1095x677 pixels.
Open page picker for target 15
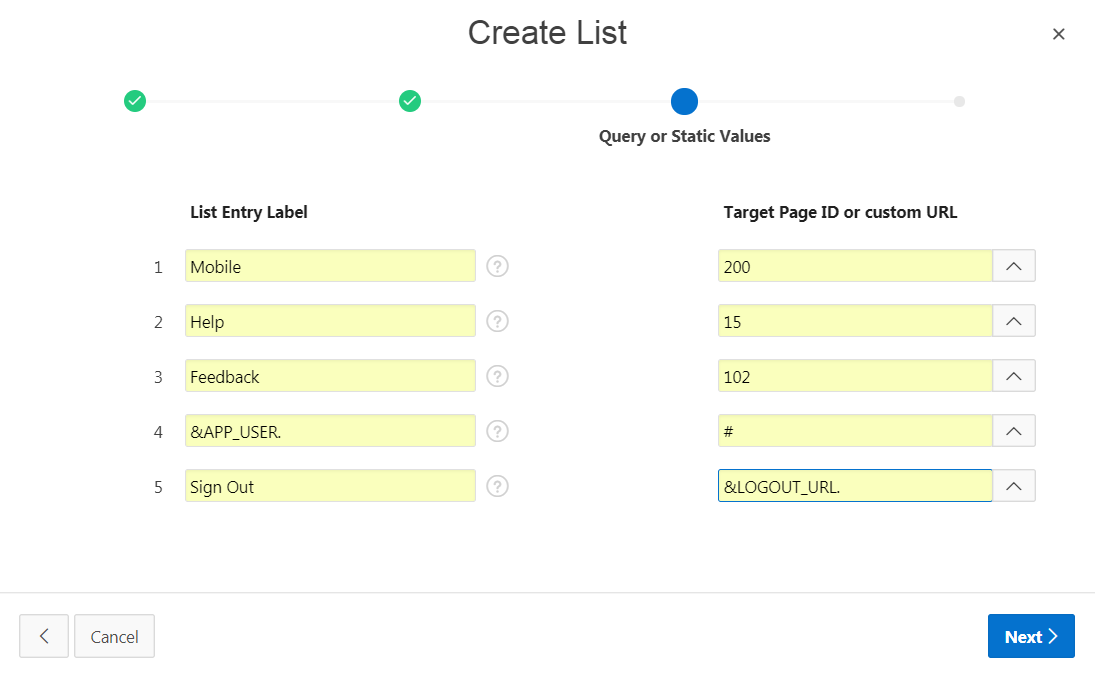1013,321
